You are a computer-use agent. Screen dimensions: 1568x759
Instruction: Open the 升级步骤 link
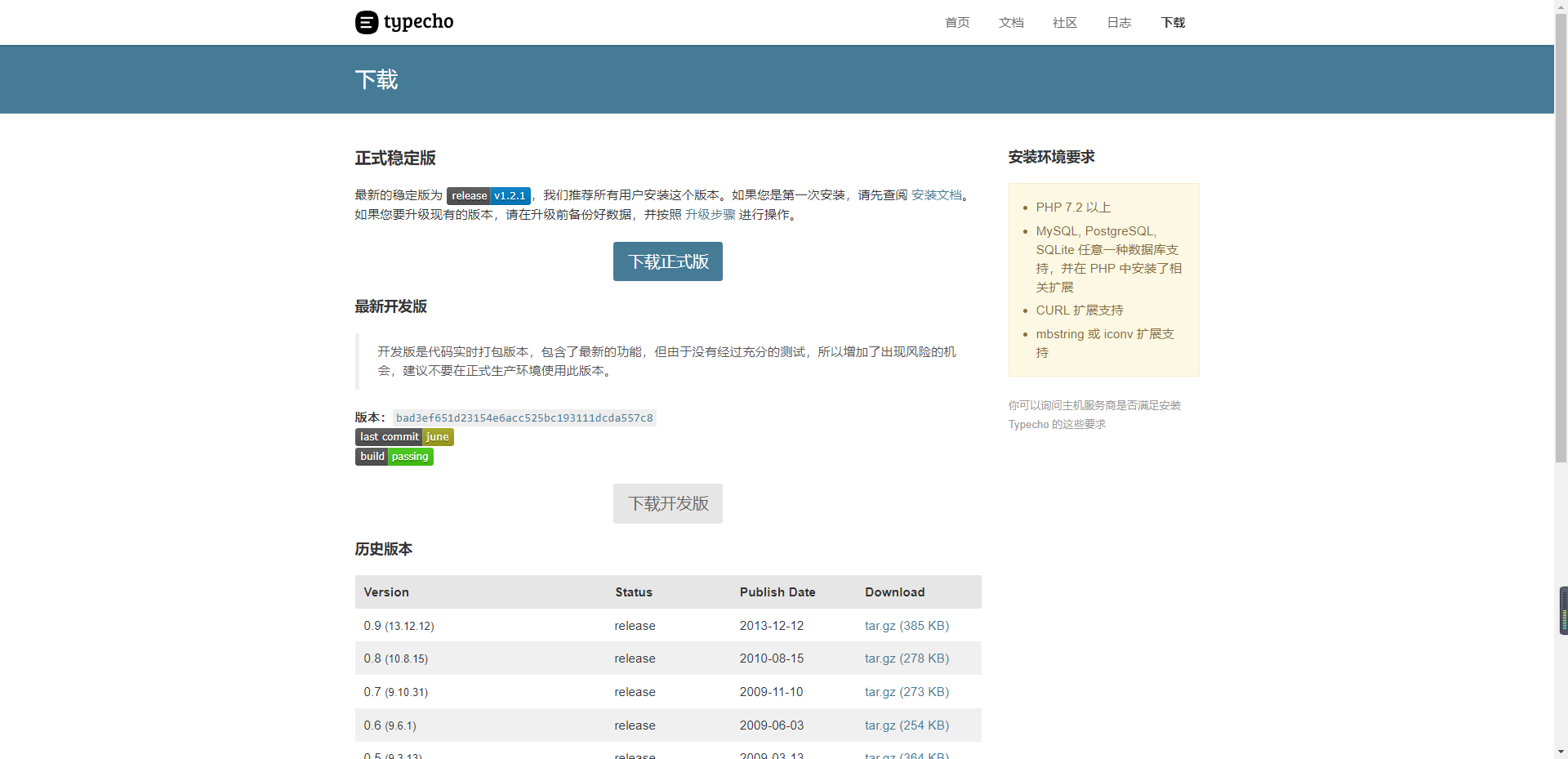710,215
